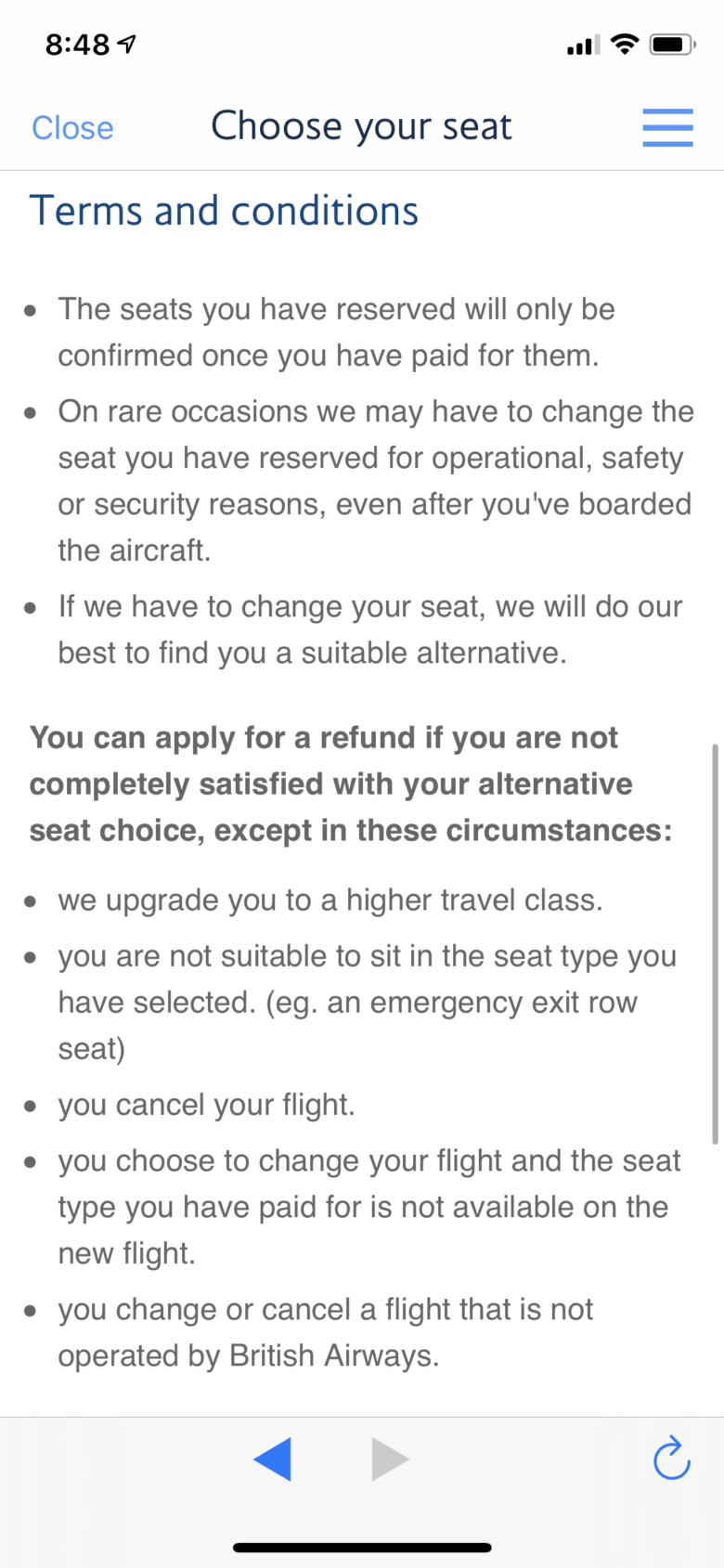Click the "Terms and conditions" heading
The width and height of the screenshot is (724, 1568).
tap(224, 211)
